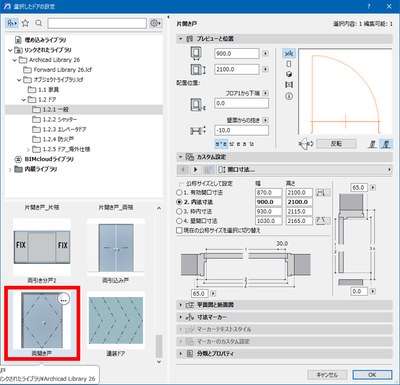The height and width of the screenshot is (385, 400).
Task: Click the キャンセル button
Action: [x=327, y=375]
